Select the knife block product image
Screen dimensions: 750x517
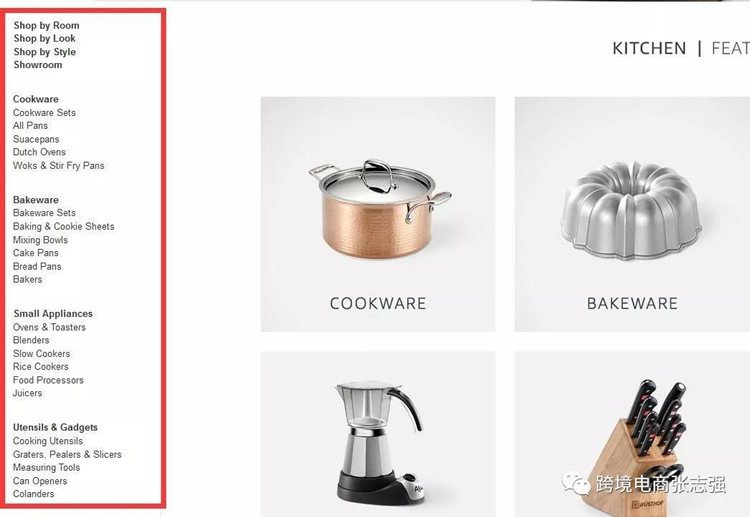(632, 434)
